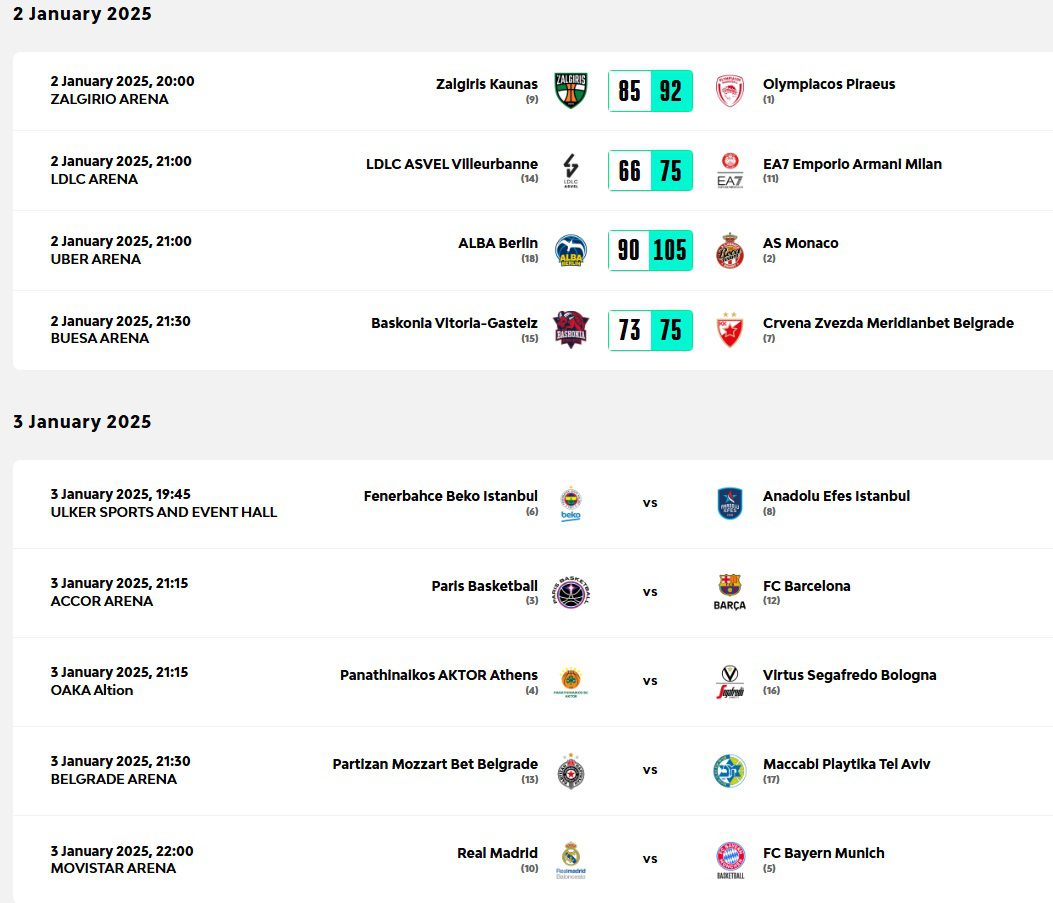Open Maccabi Playtika Tel Aviv team page
Viewport: 1053px width, 903px height.
846,764
